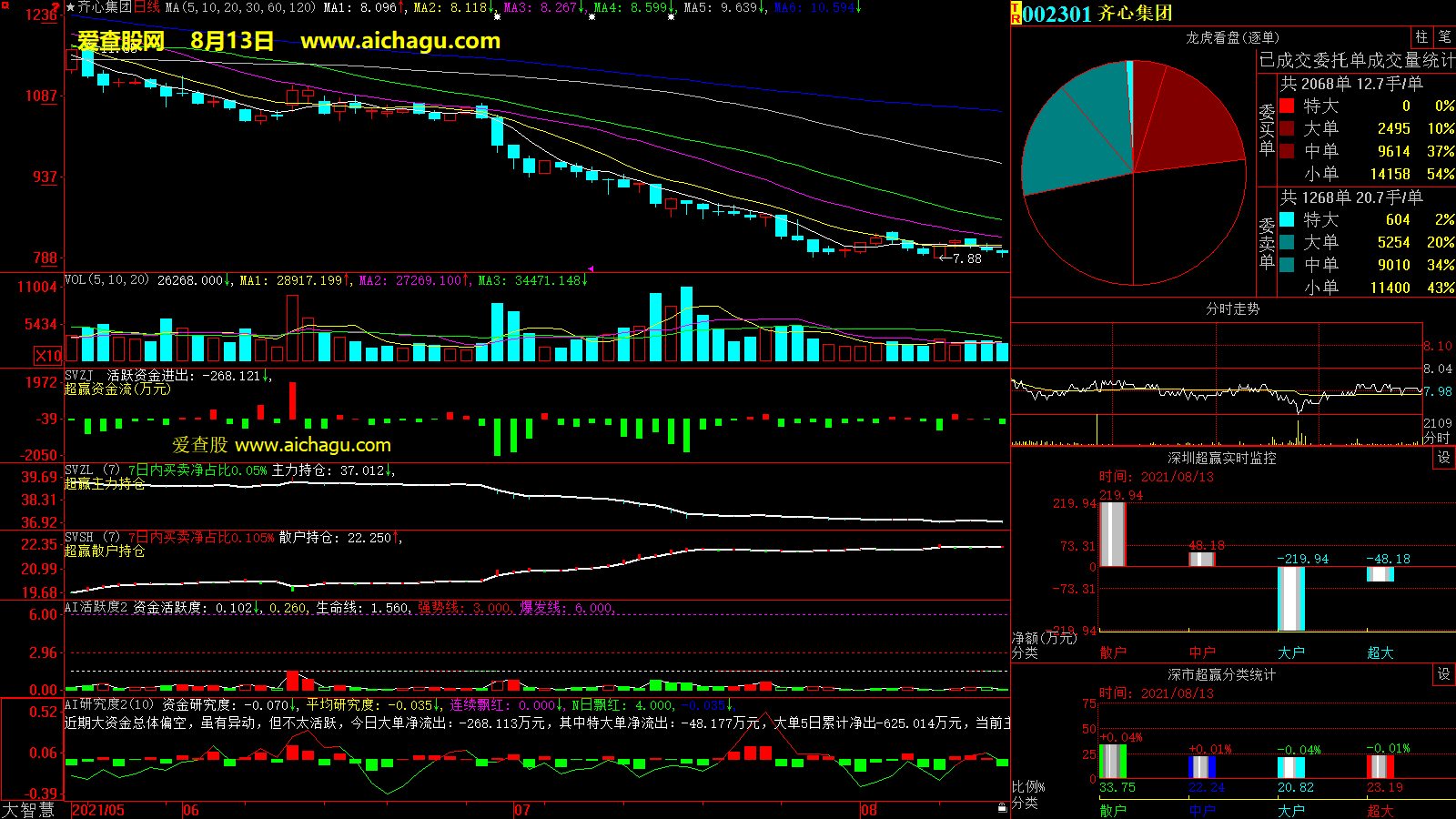Open settings for 深市超赢分类统计 panel

[x=1444, y=674]
